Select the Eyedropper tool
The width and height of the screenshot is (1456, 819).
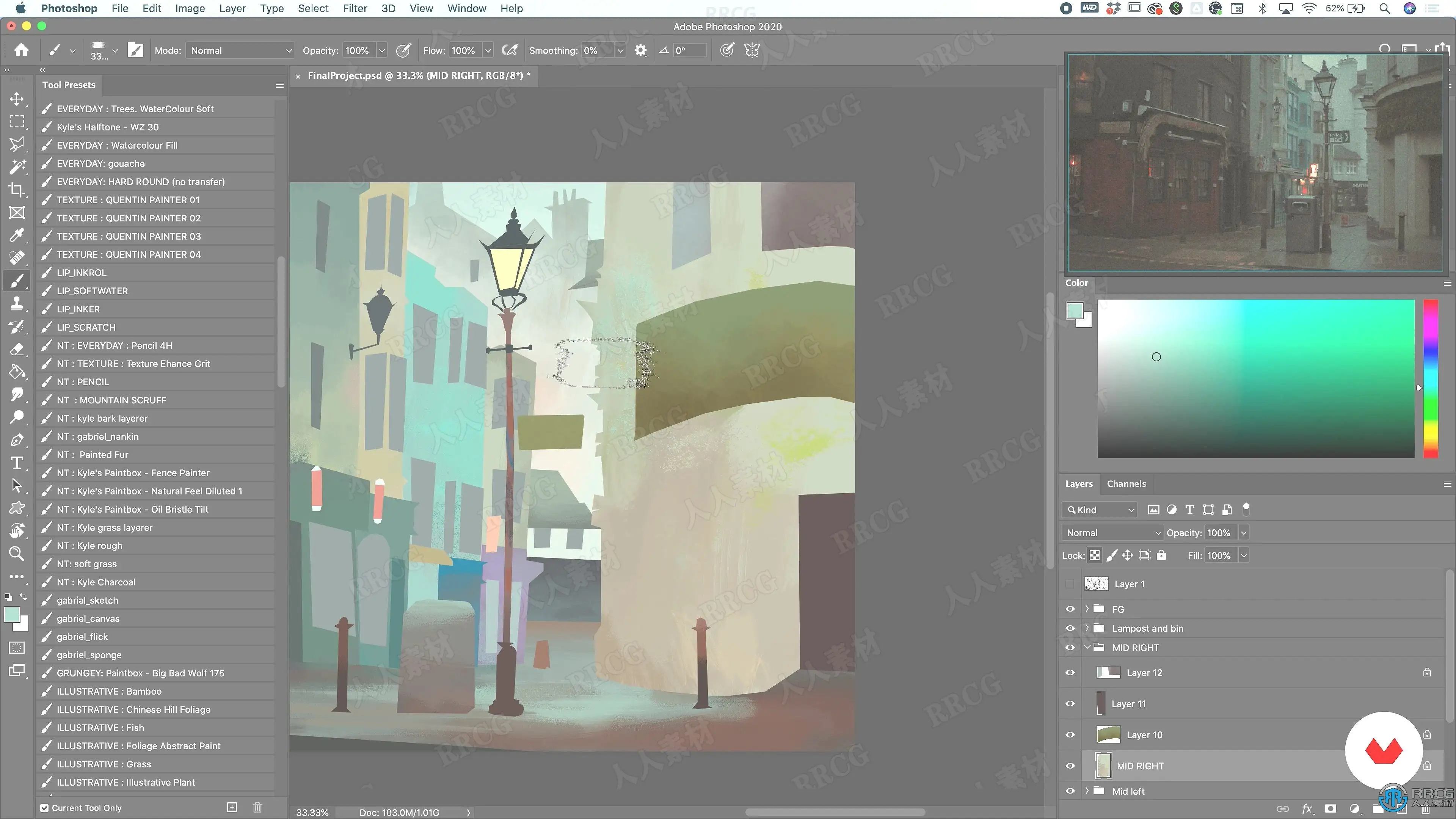click(17, 235)
